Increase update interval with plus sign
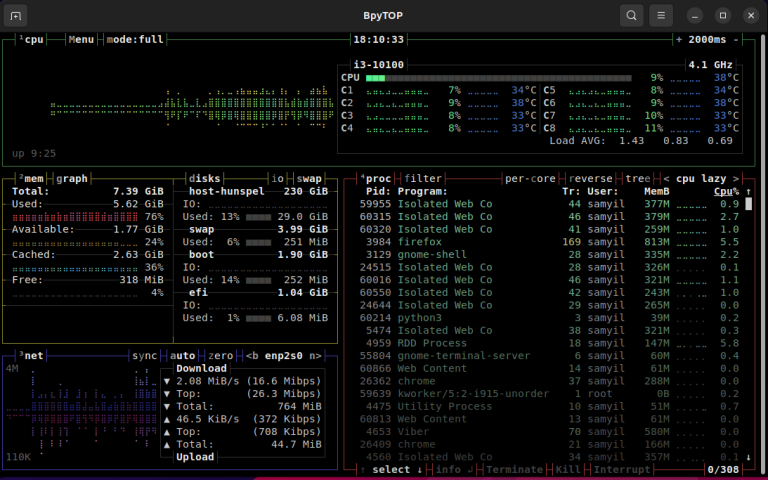This screenshot has height=480, width=768. click(x=679, y=40)
